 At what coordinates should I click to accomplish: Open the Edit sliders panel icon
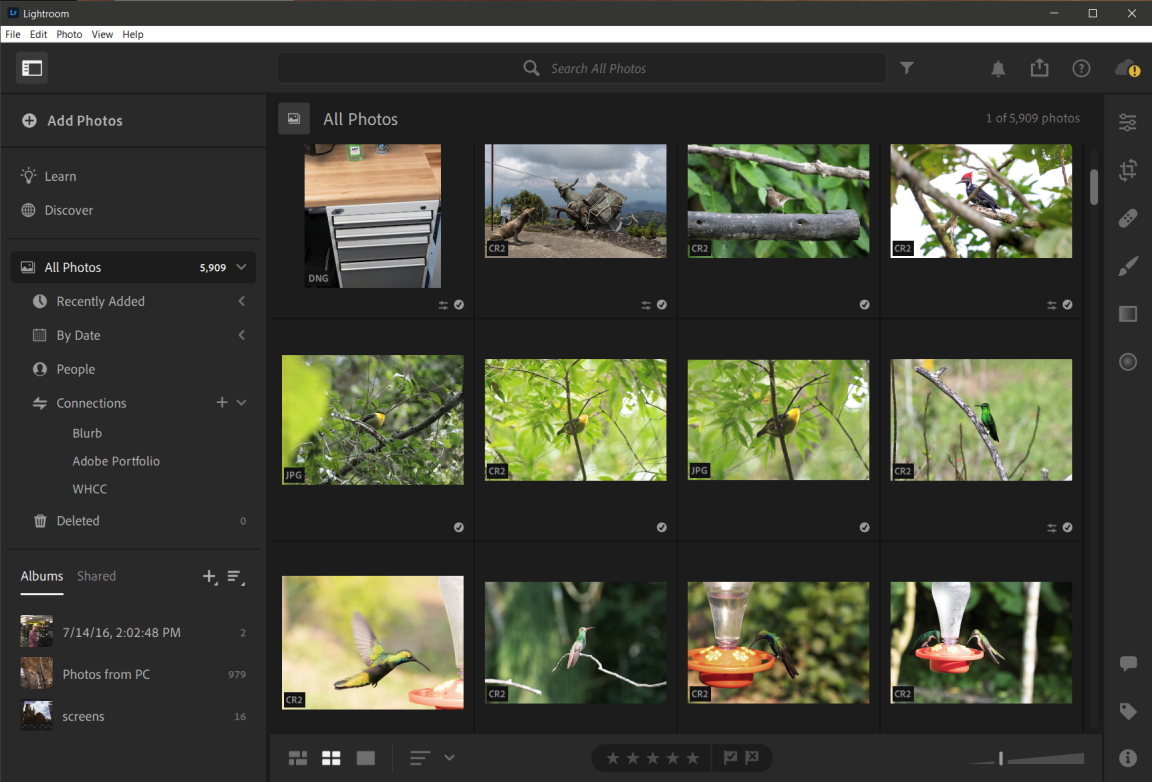1128,122
